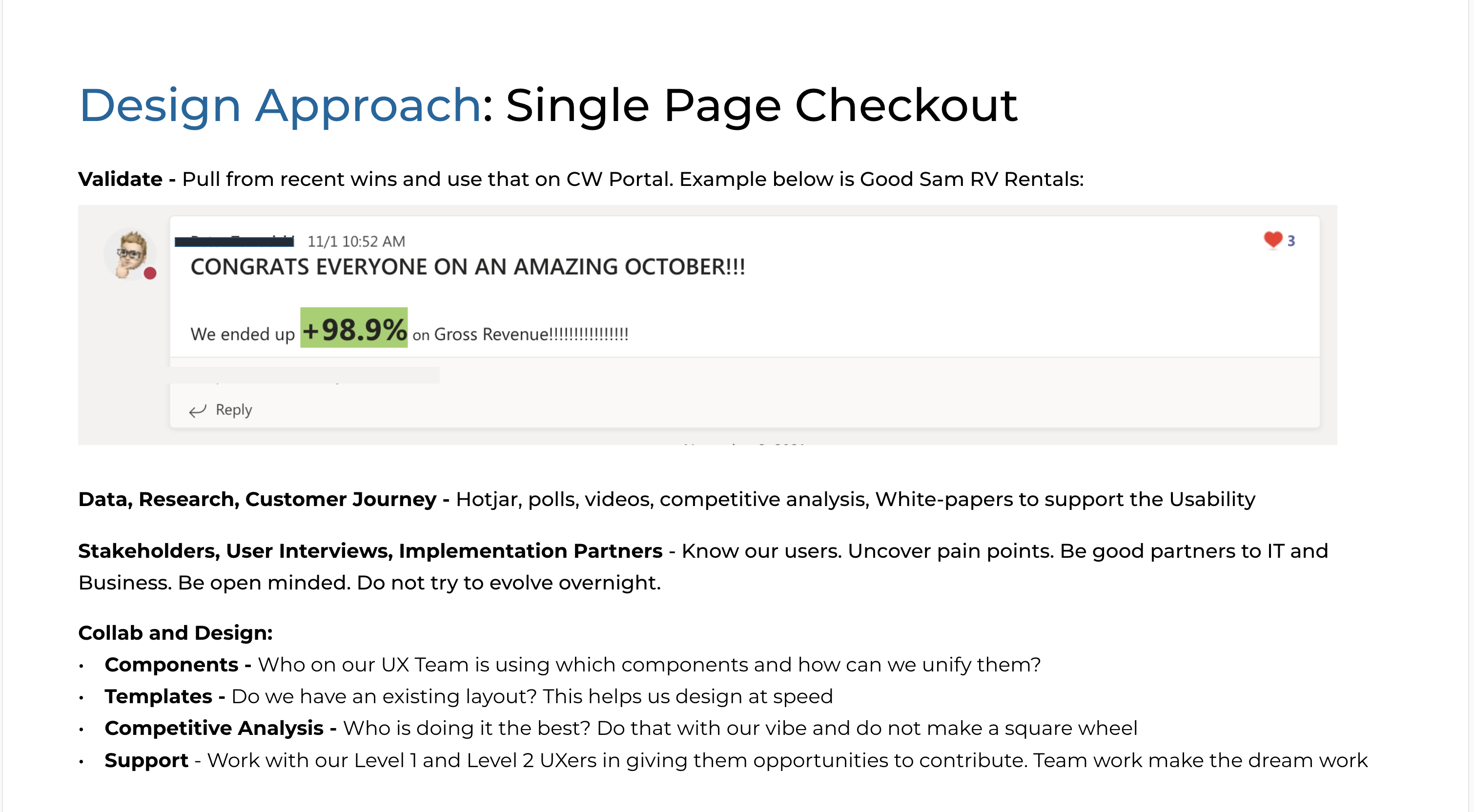Click the Templates bullet label
Viewport: 1474px width, 812px height.
pos(158,696)
